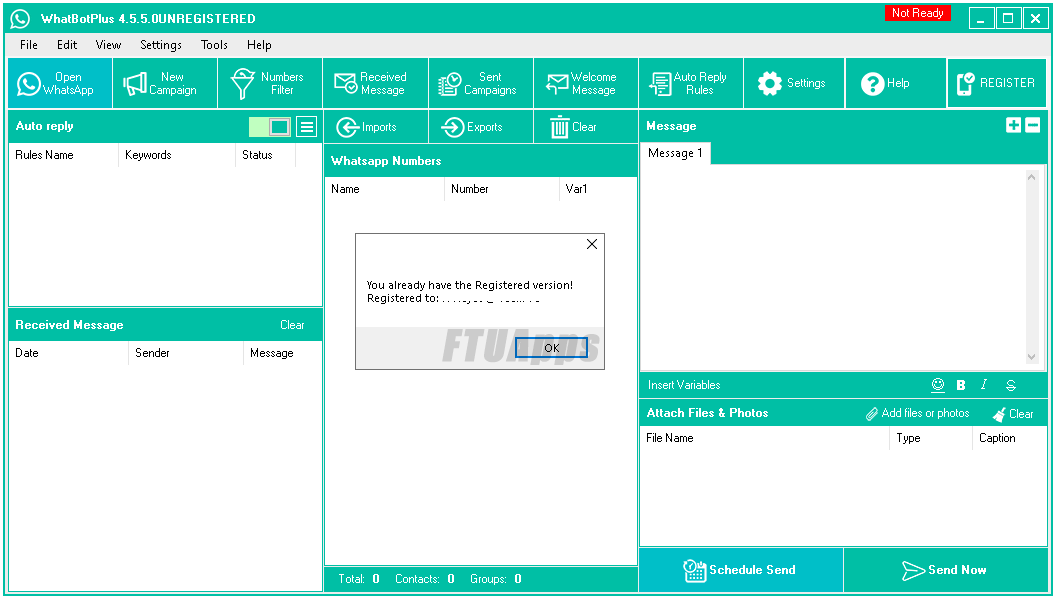Sort by Status column header
The image size is (1056, 599).
(x=265, y=155)
